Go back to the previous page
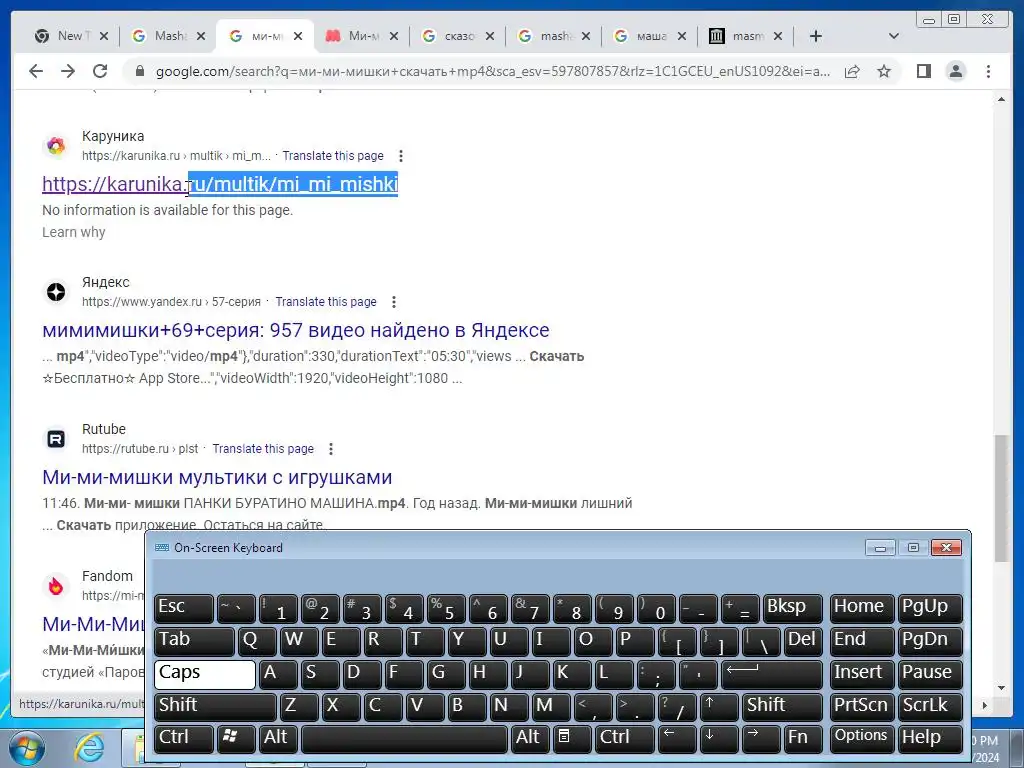1024x768 pixels. tap(36, 71)
